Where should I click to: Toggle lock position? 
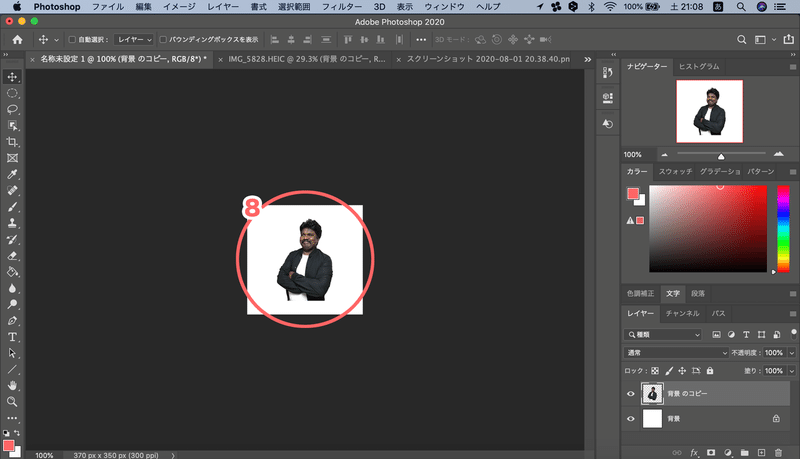click(682, 371)
